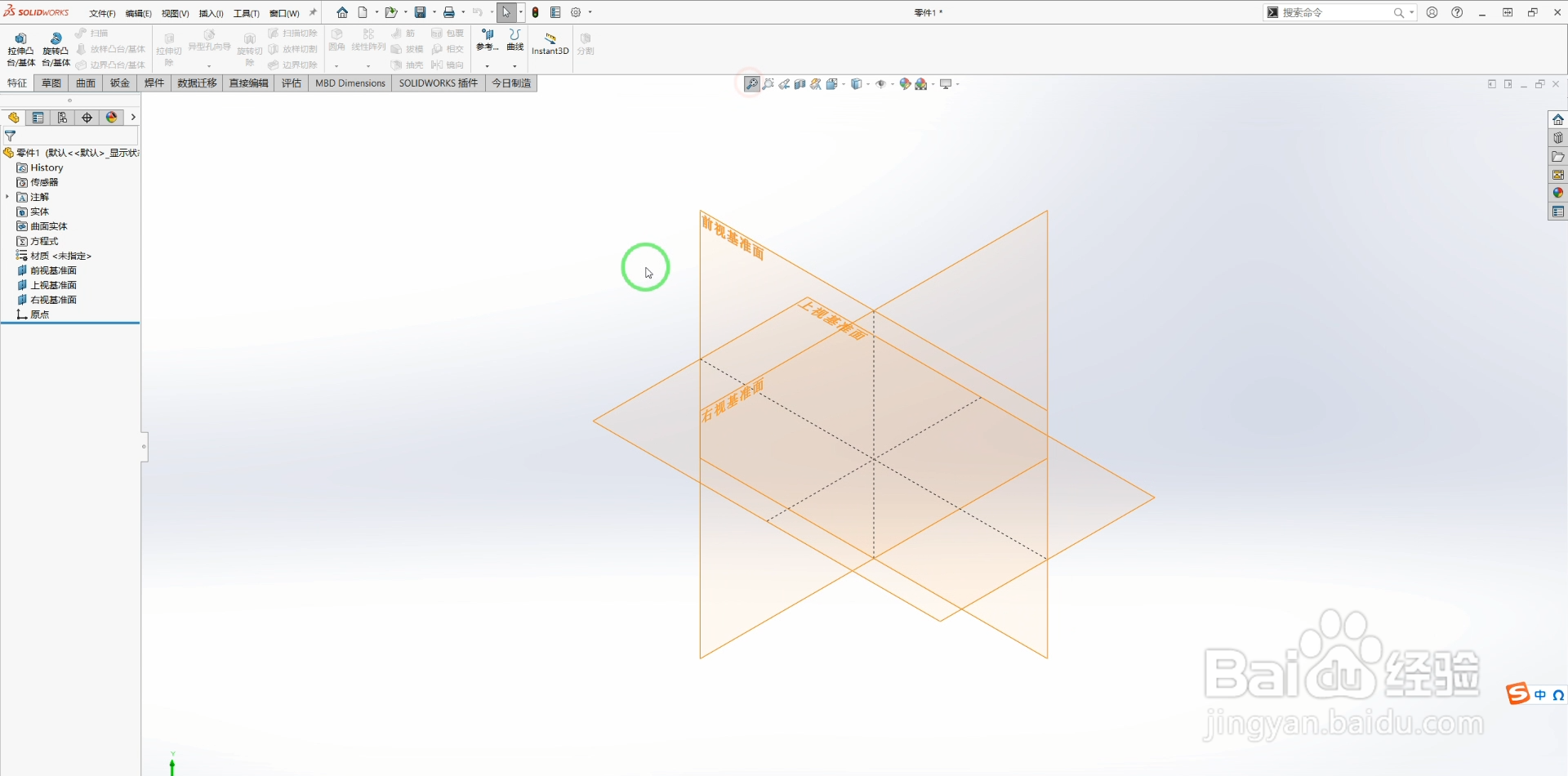Open the Open-file dropdown arrow
Screen dimensions: 1568x776
405,12
